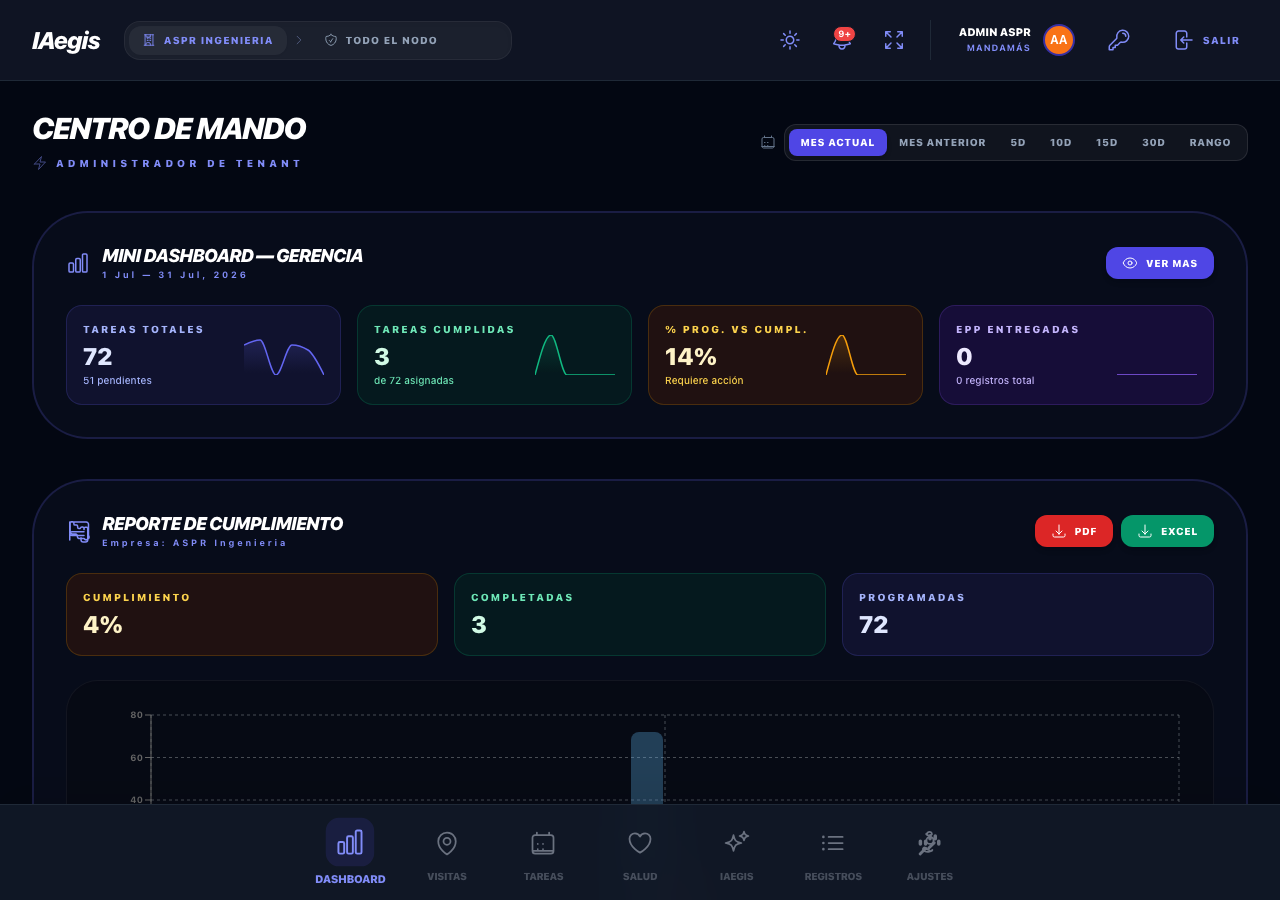Click the date range 1 Jul — 31 Jul, 2026
1280x900 pixels.
(175, 275)
